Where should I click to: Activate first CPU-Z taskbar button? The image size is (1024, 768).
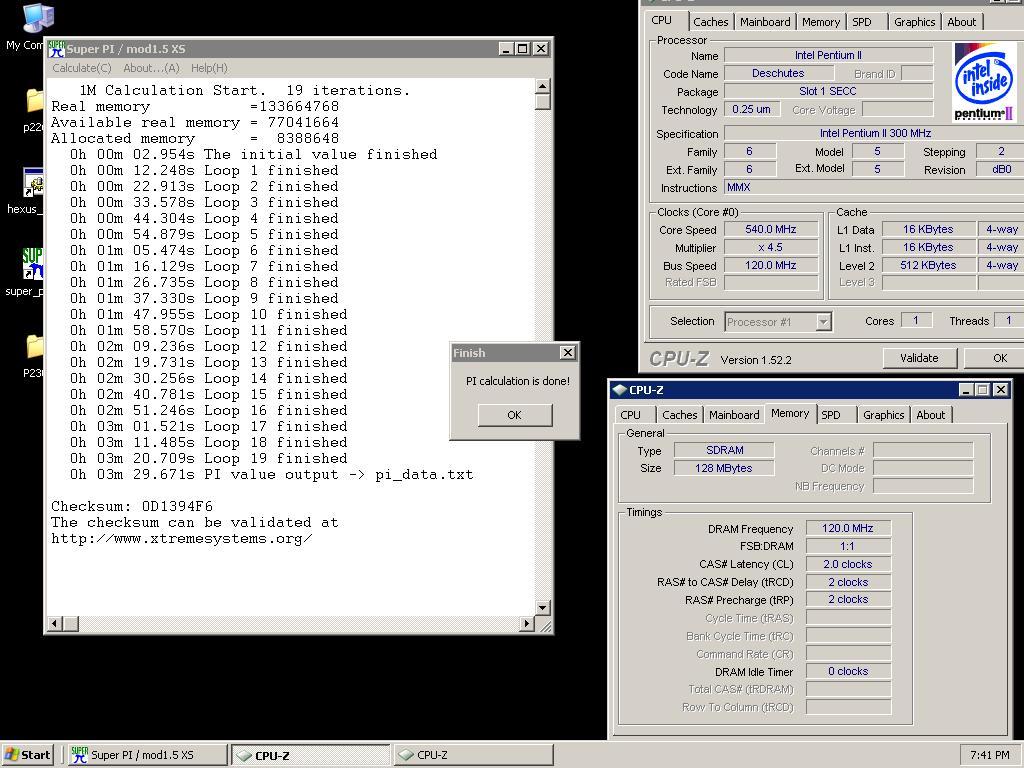tap(311, 755)
